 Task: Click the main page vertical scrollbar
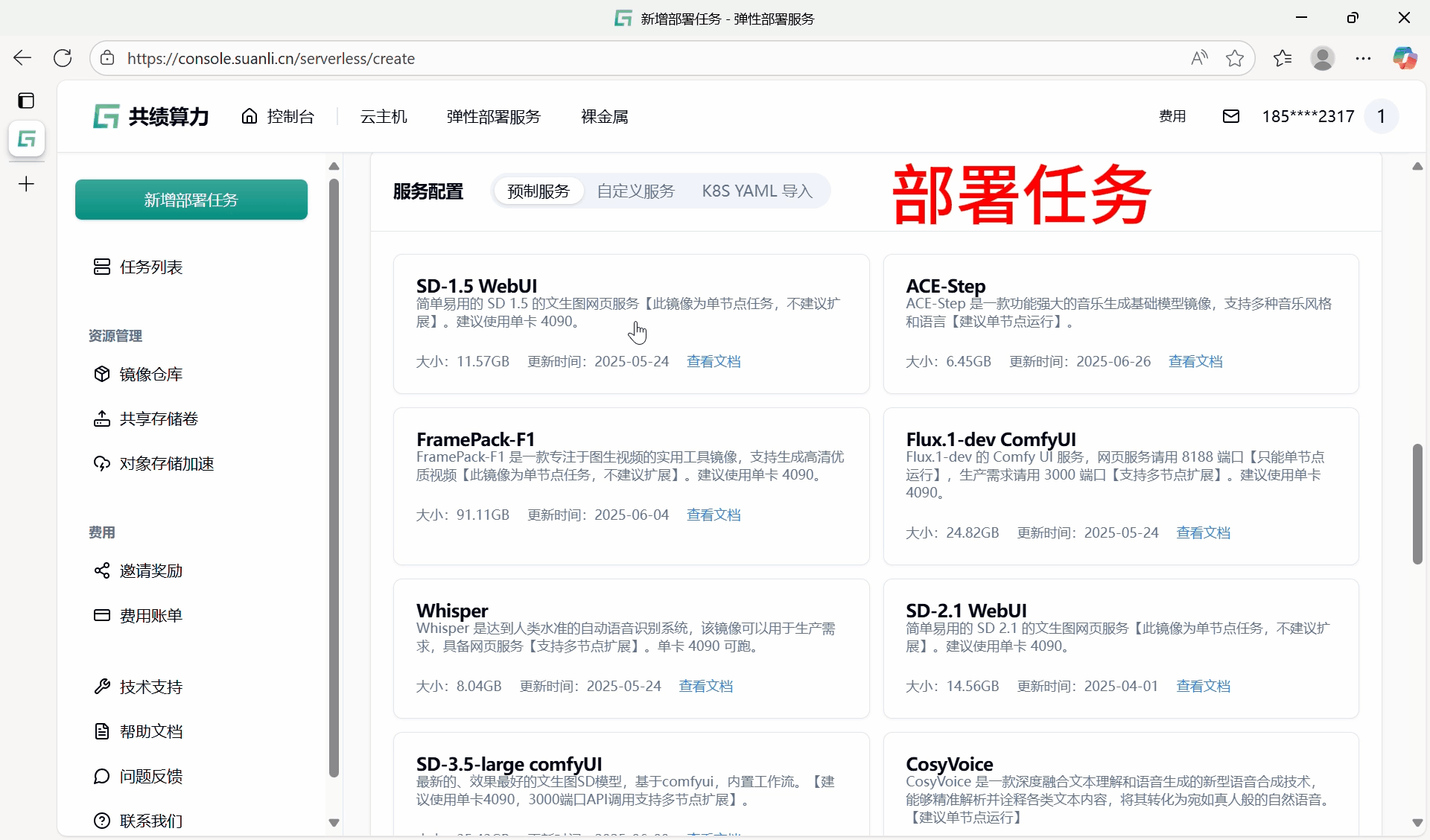tap(1417, 503)
